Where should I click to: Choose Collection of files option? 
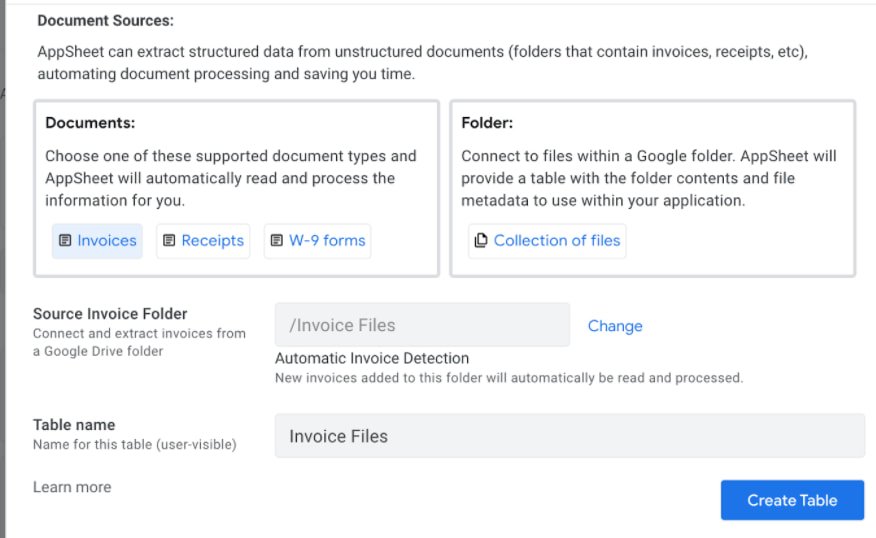point(547,241)
